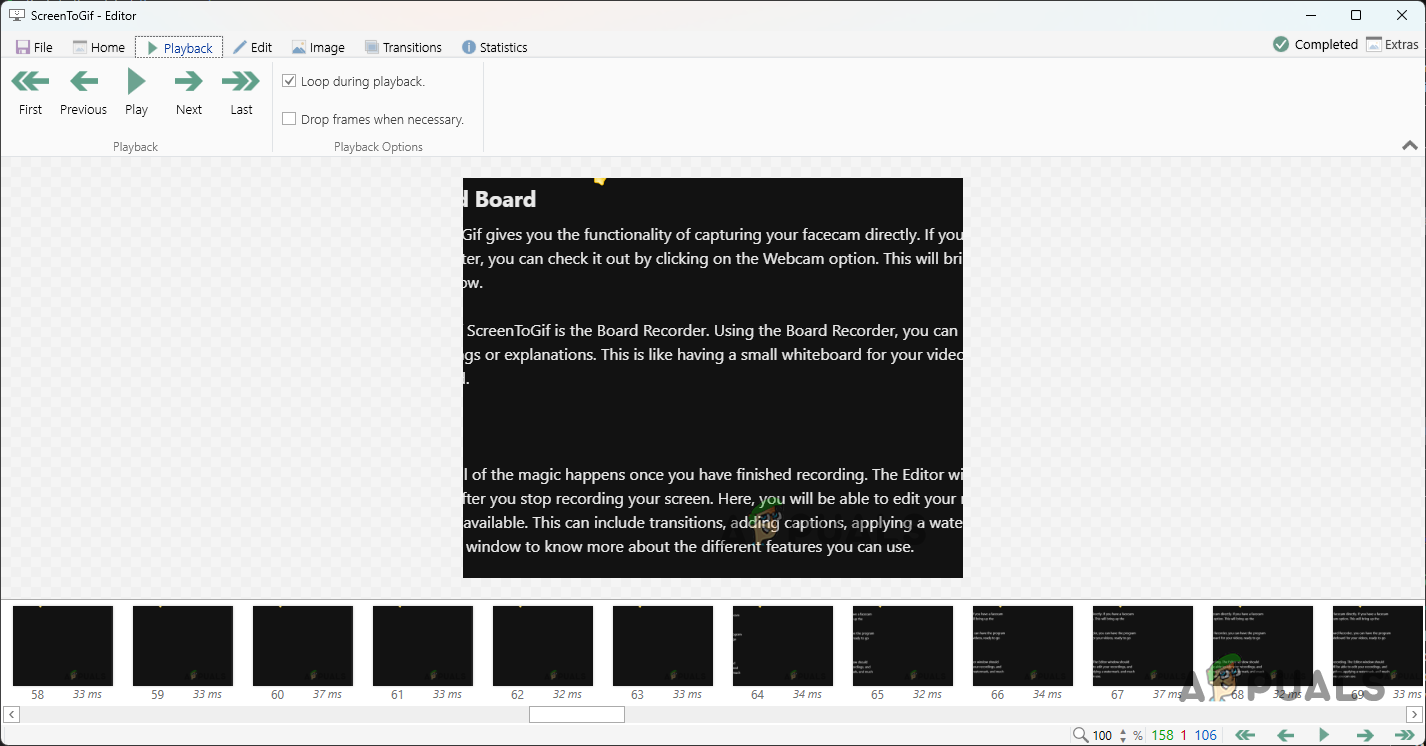Image resolution: width=1426 pixels, height=746 pixels.
Task: Switch to the Home tab
Action: pos(98,47)
